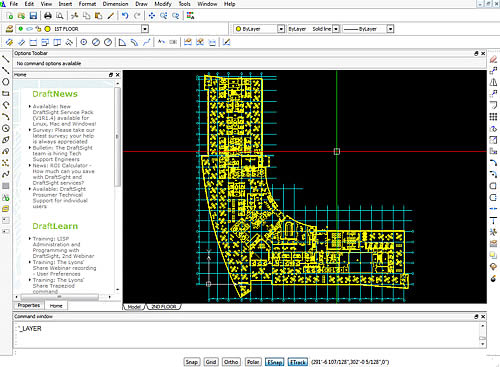Open the Dimension menu
This screenshot has width=500, height=367.
click(x=115, y=4)
